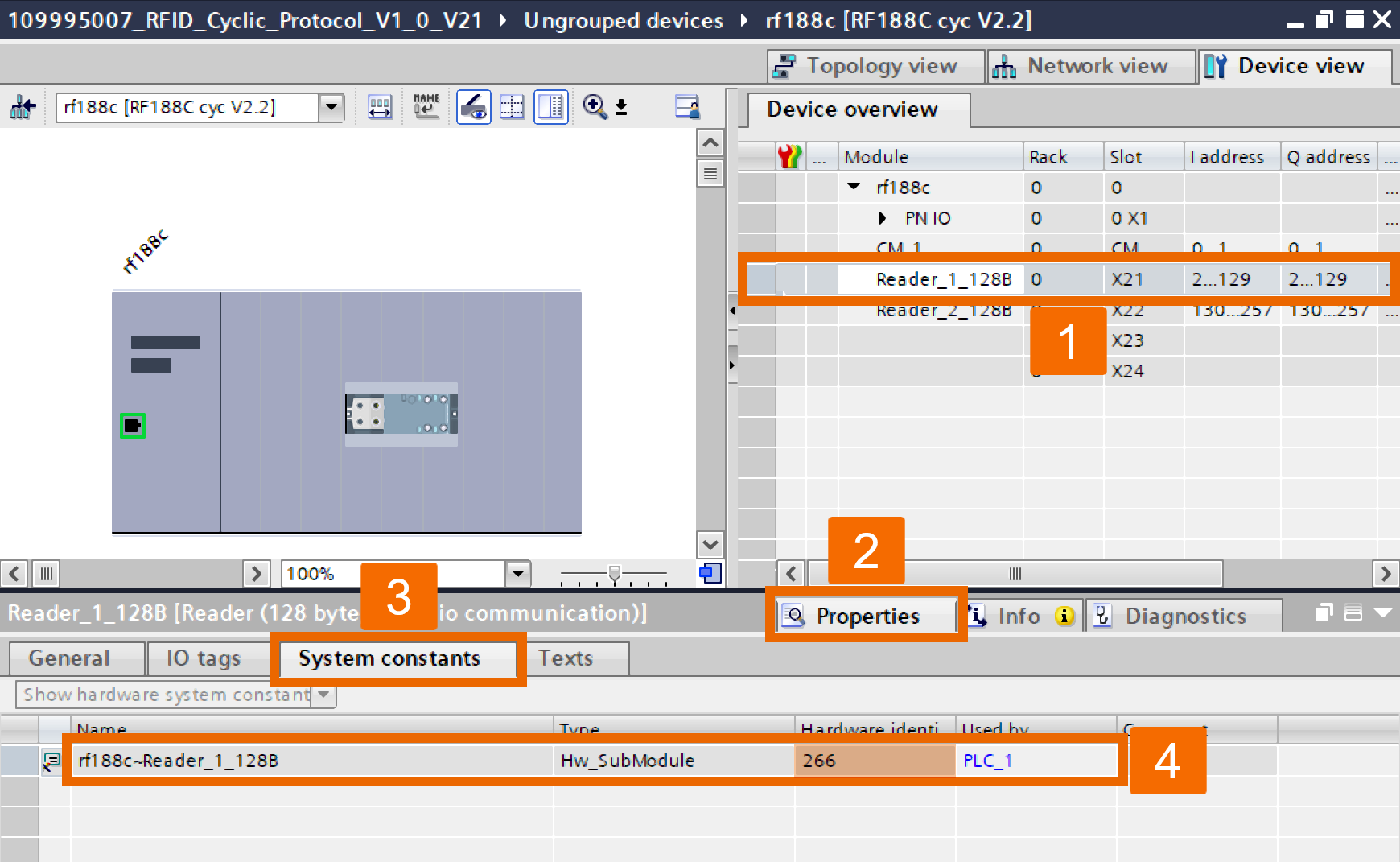The width and height of the screenshot is (1400, 862).
Task: Click the 2...129 I address cell
Action: click(x=1232, y=279)
